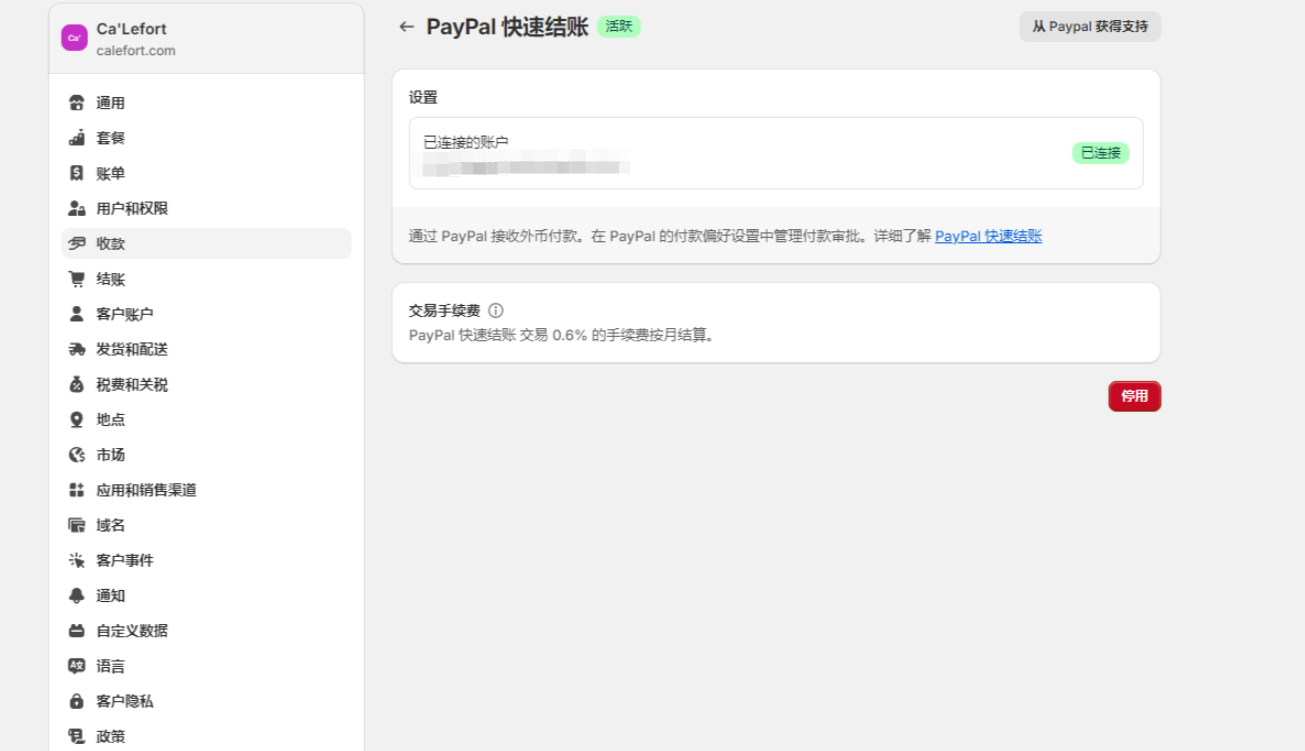Open 政策 policies settings
This screenshot has width=1305, height=751.
(x=206, y=736)
